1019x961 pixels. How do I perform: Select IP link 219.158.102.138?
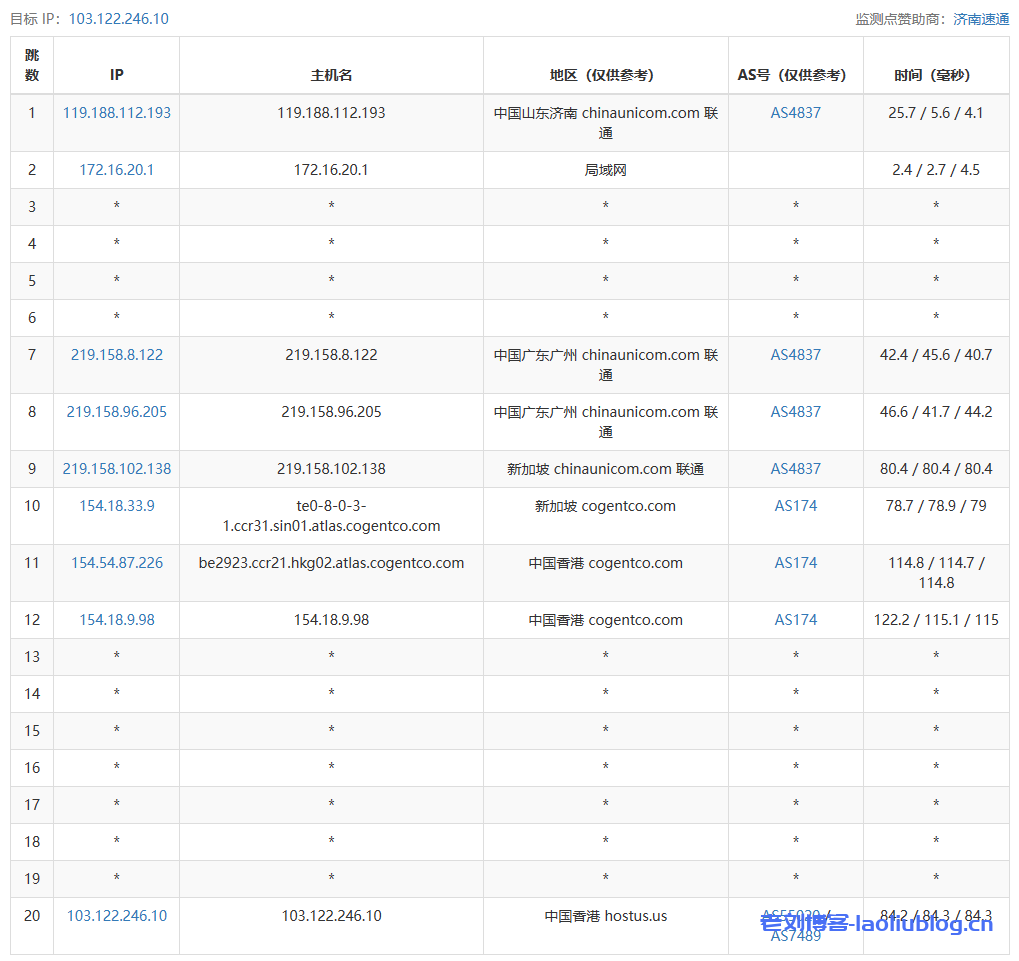[x=117, y=469]
